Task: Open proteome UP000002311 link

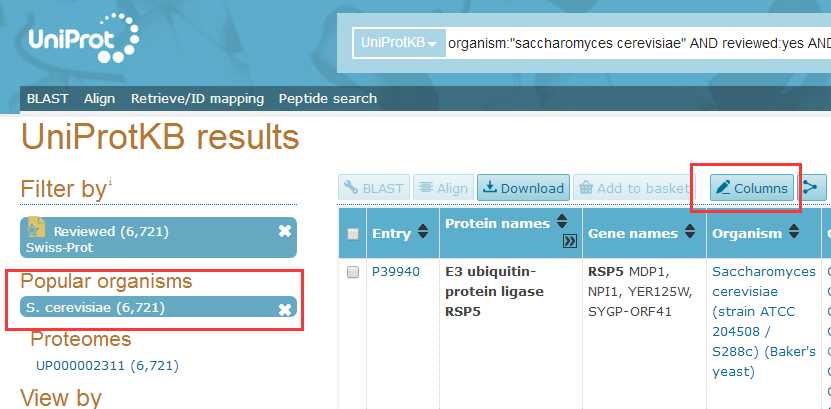Action: tap(107, 366)
